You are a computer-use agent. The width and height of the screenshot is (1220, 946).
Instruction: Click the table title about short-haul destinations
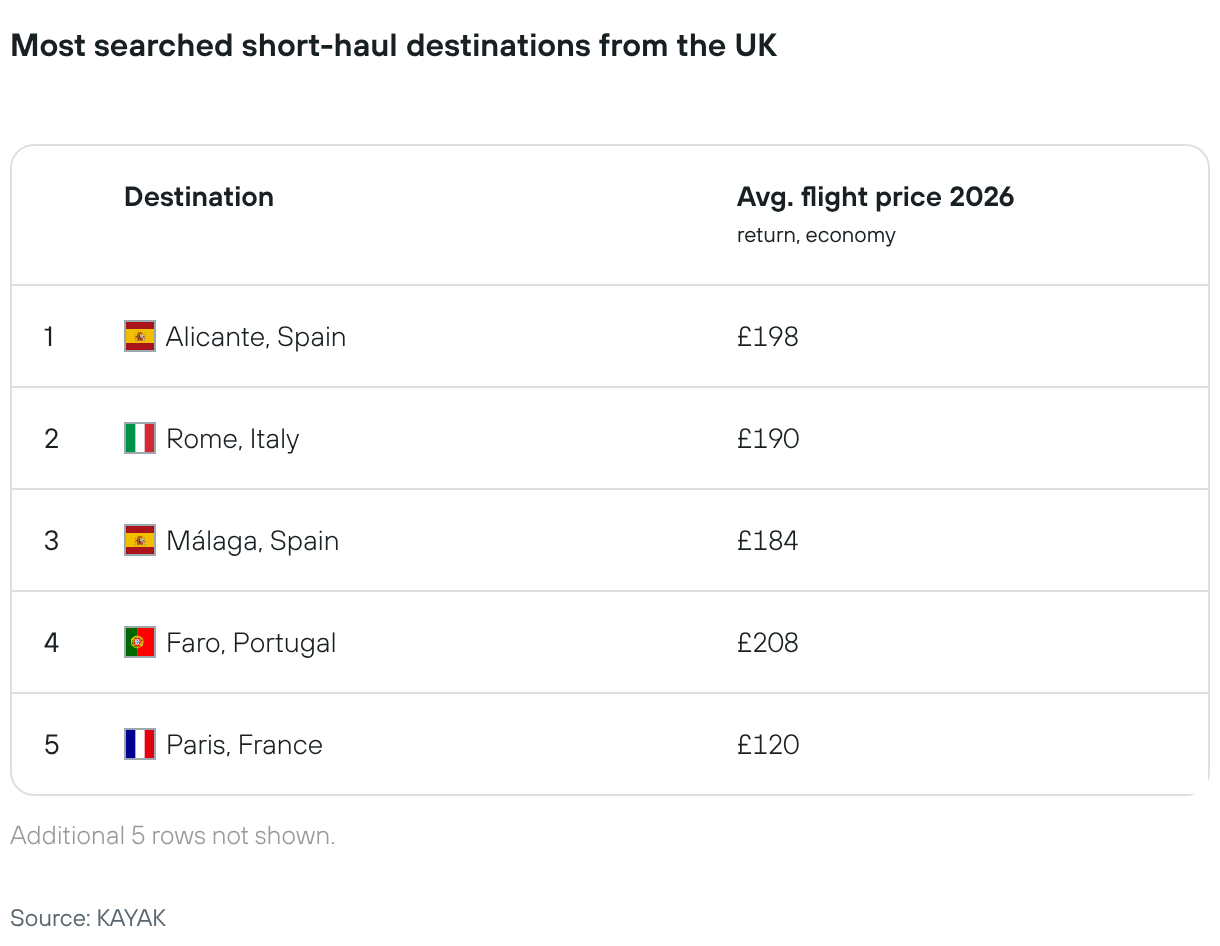(393, 46)
